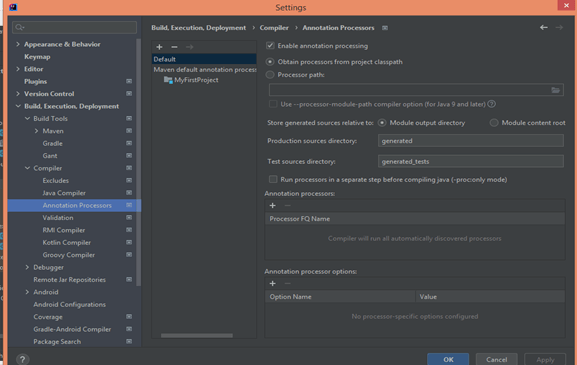Collapse the Compiler node
Viewport: 577px width, 365px height.
tap(27, 168)
